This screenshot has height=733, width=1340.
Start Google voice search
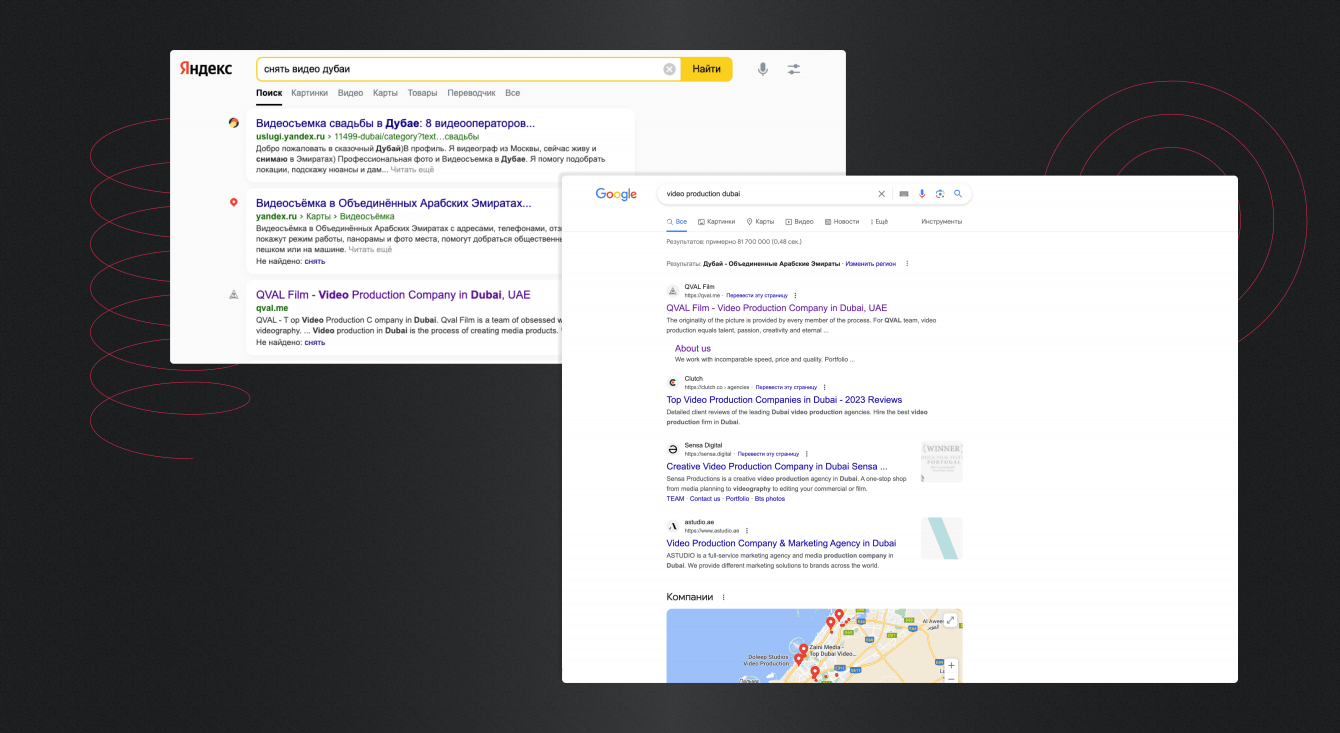point(922,194)
